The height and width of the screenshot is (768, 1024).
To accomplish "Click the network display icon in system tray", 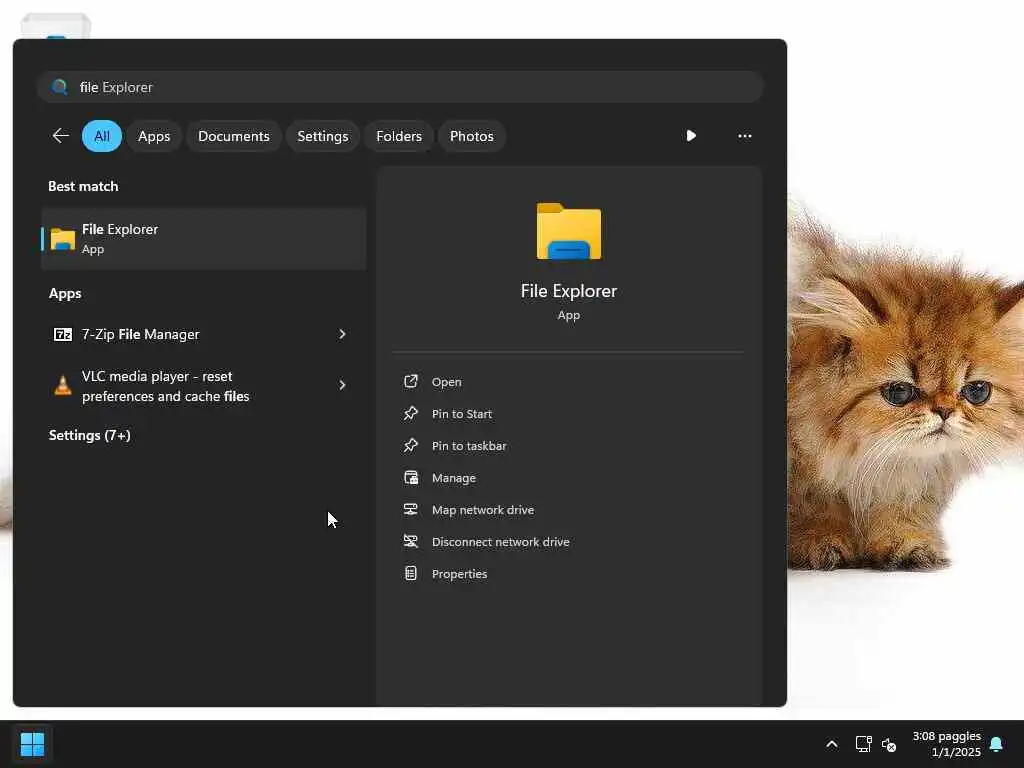I will pyautogui.click(x=863, y=744).
